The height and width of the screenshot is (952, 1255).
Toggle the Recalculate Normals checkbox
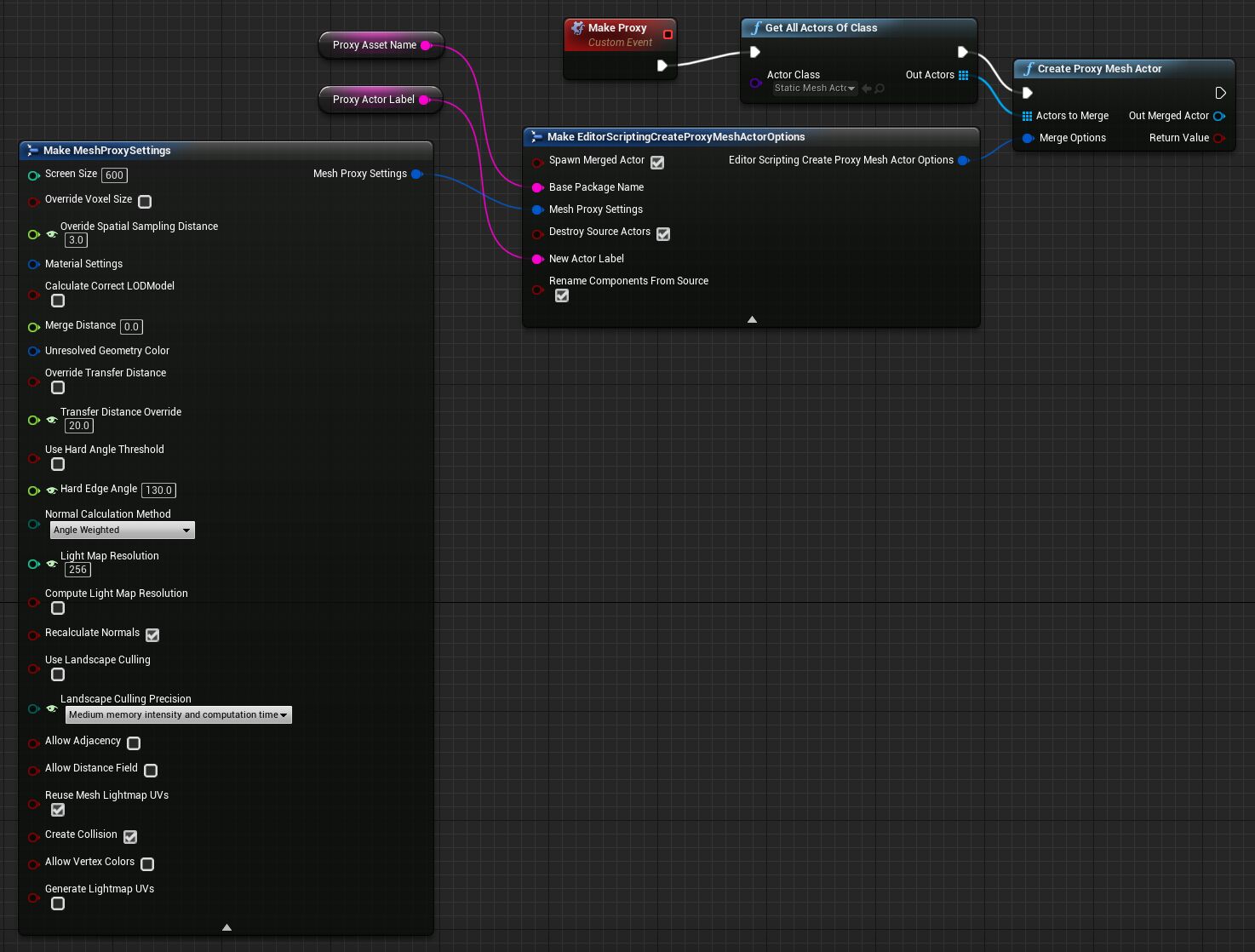pyautogui.click(x=152, y=635)
